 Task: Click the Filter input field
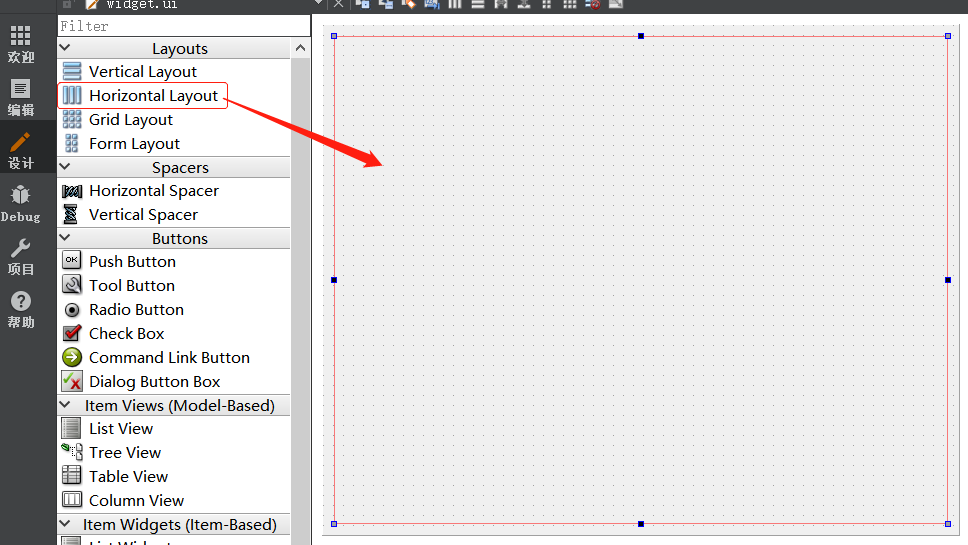(x=184, y=26)
